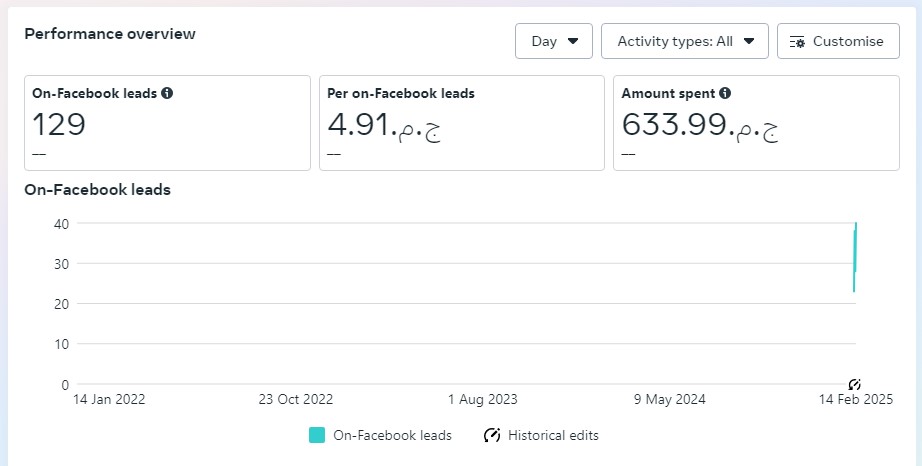Click the 30 y-axis label
Image resolution: width=922 pixels, height=466 pixels.
[x=62, y=264]
